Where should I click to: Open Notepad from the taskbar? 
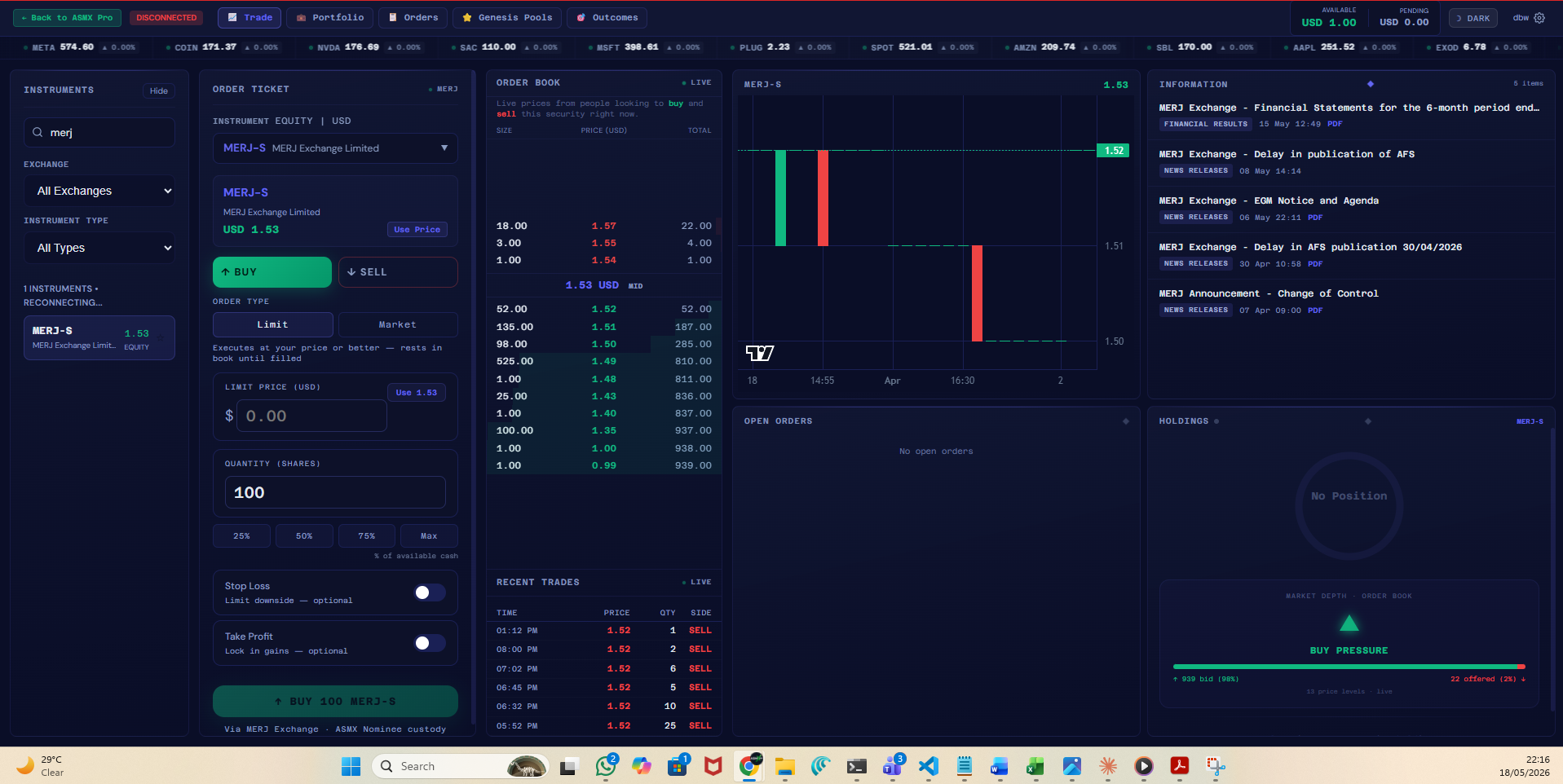pos(965,766)
